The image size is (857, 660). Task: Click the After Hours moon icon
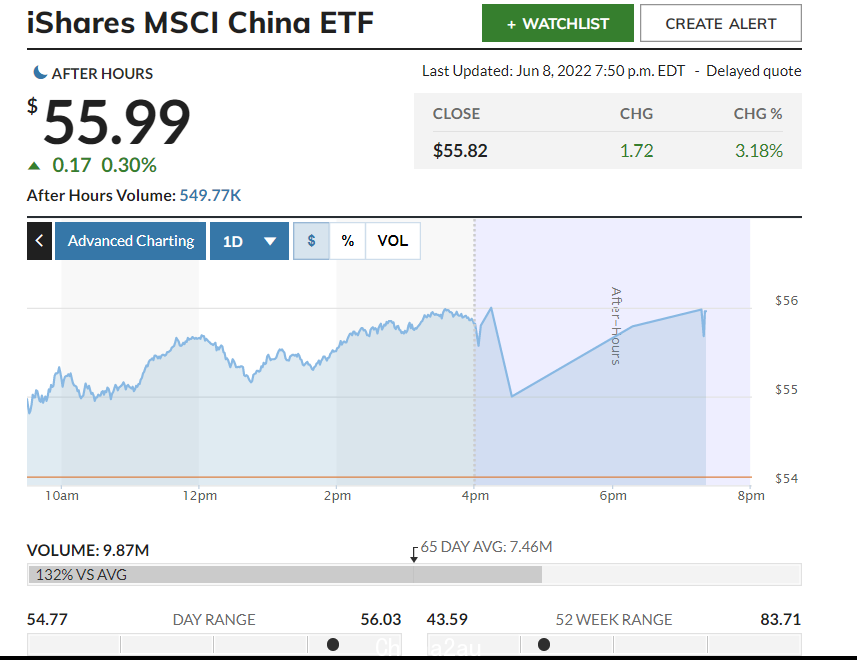tap(40, 73)
